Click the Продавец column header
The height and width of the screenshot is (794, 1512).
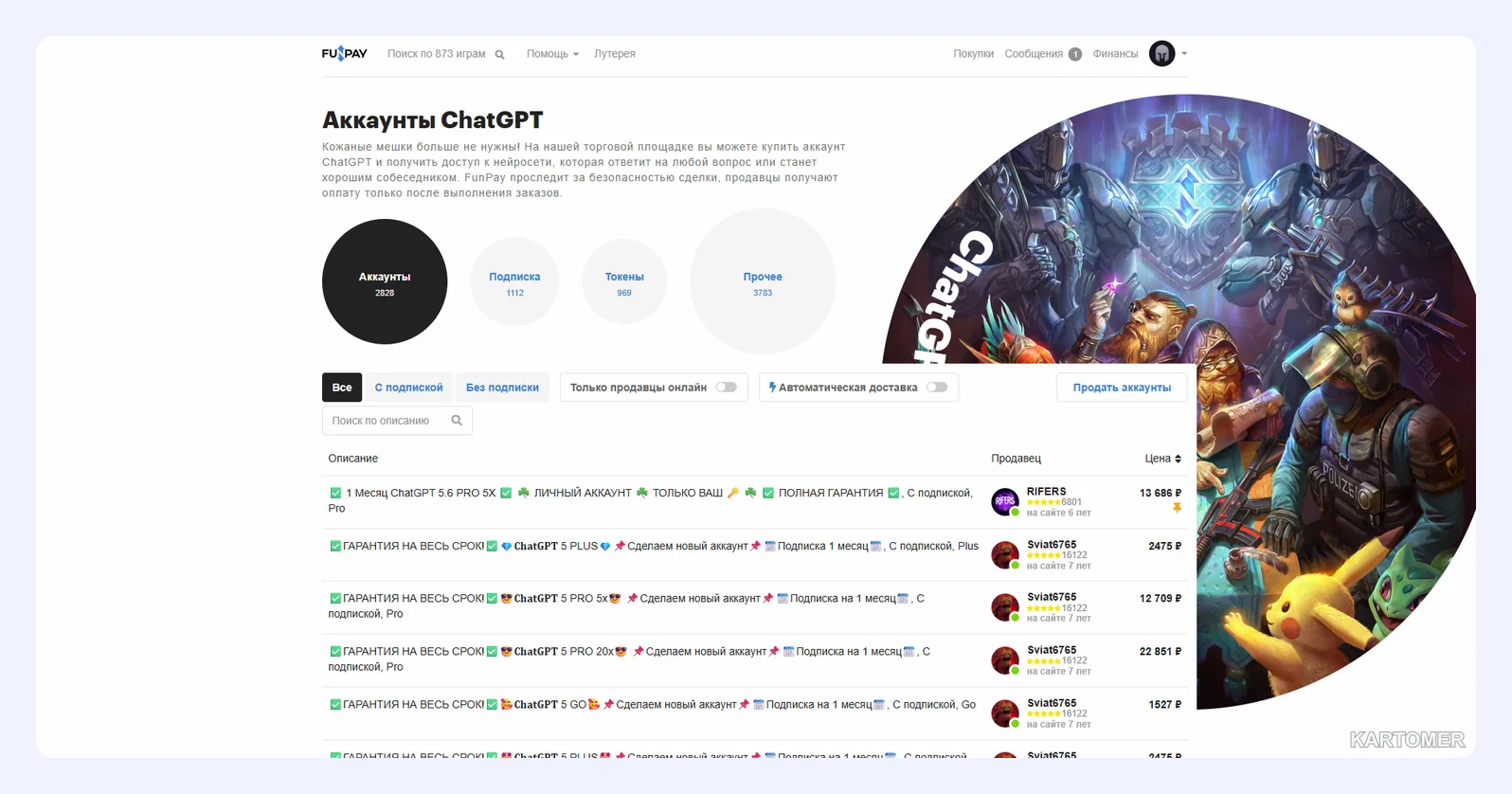(1016, 459)
